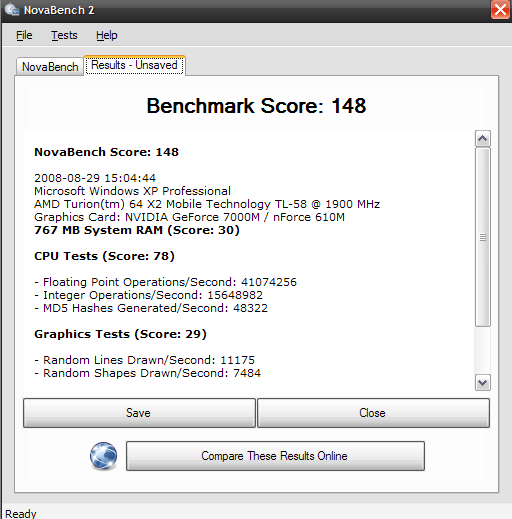Switch to the NovaBench tab
Viewport: 512px width, 519px height.
pyautogui.click(x=50, y=67)
